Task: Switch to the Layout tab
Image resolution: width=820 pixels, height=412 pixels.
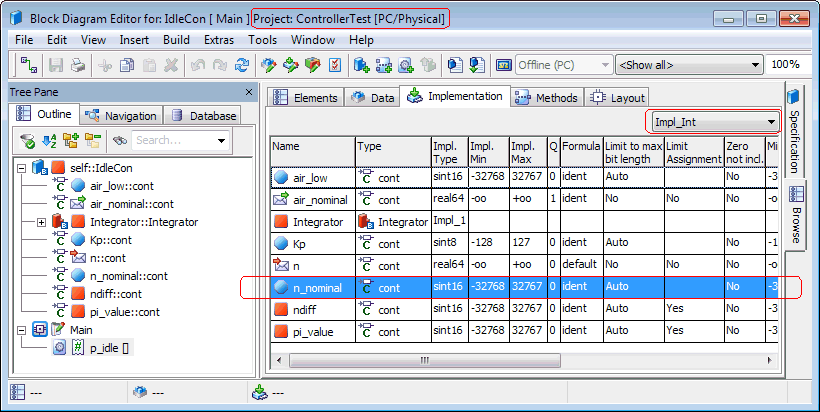Action: 618,98
